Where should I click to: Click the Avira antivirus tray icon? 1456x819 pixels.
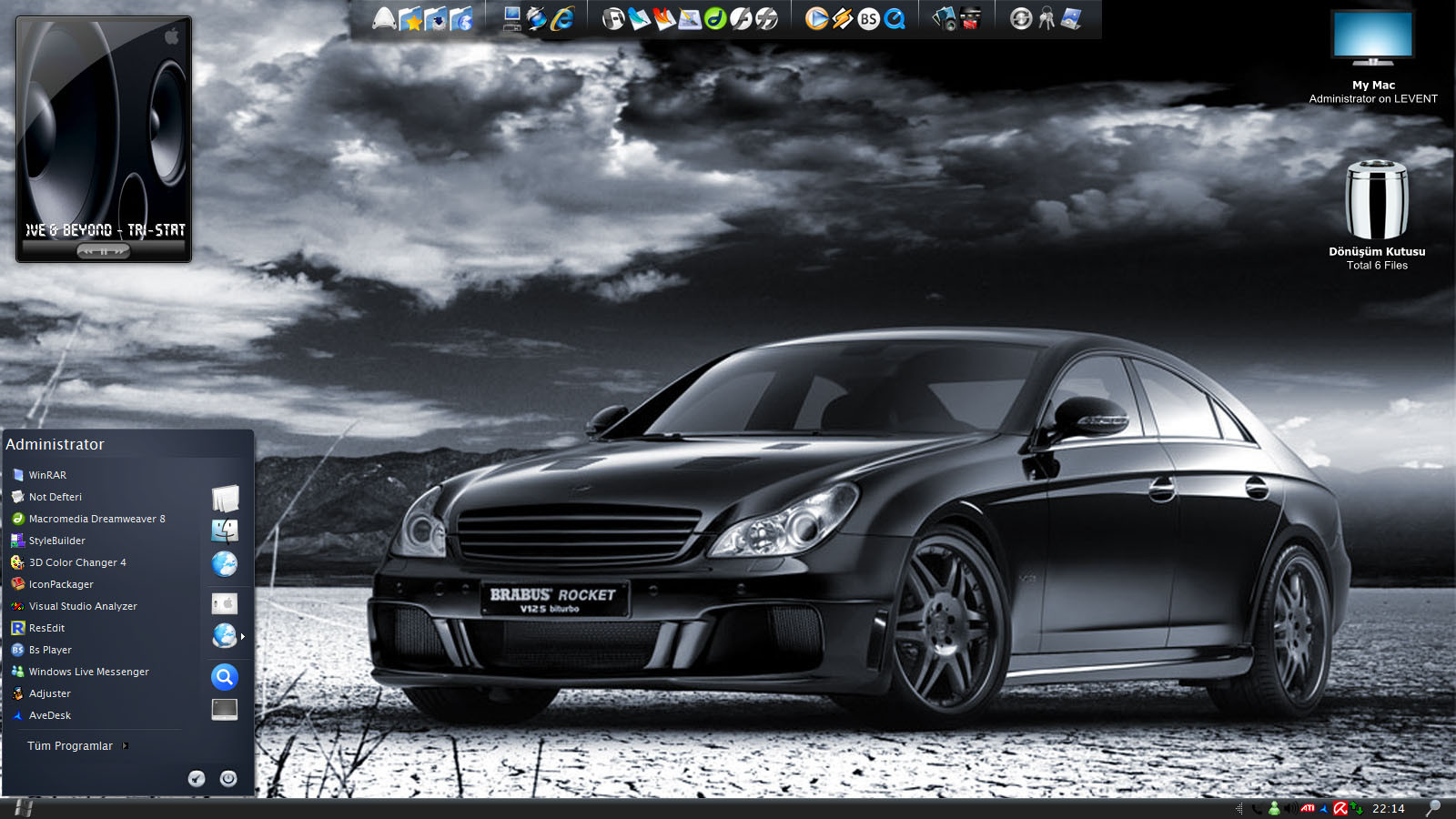[1340, 808]
